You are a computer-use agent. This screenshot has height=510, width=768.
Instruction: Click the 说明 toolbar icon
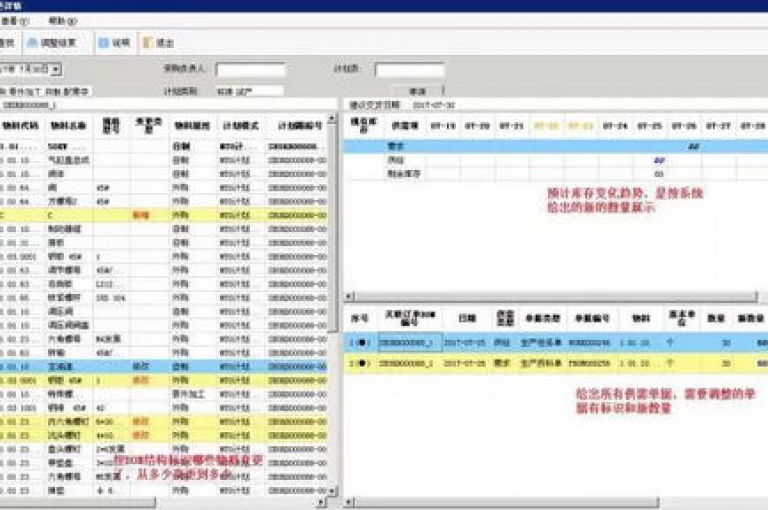pos(114,43)
